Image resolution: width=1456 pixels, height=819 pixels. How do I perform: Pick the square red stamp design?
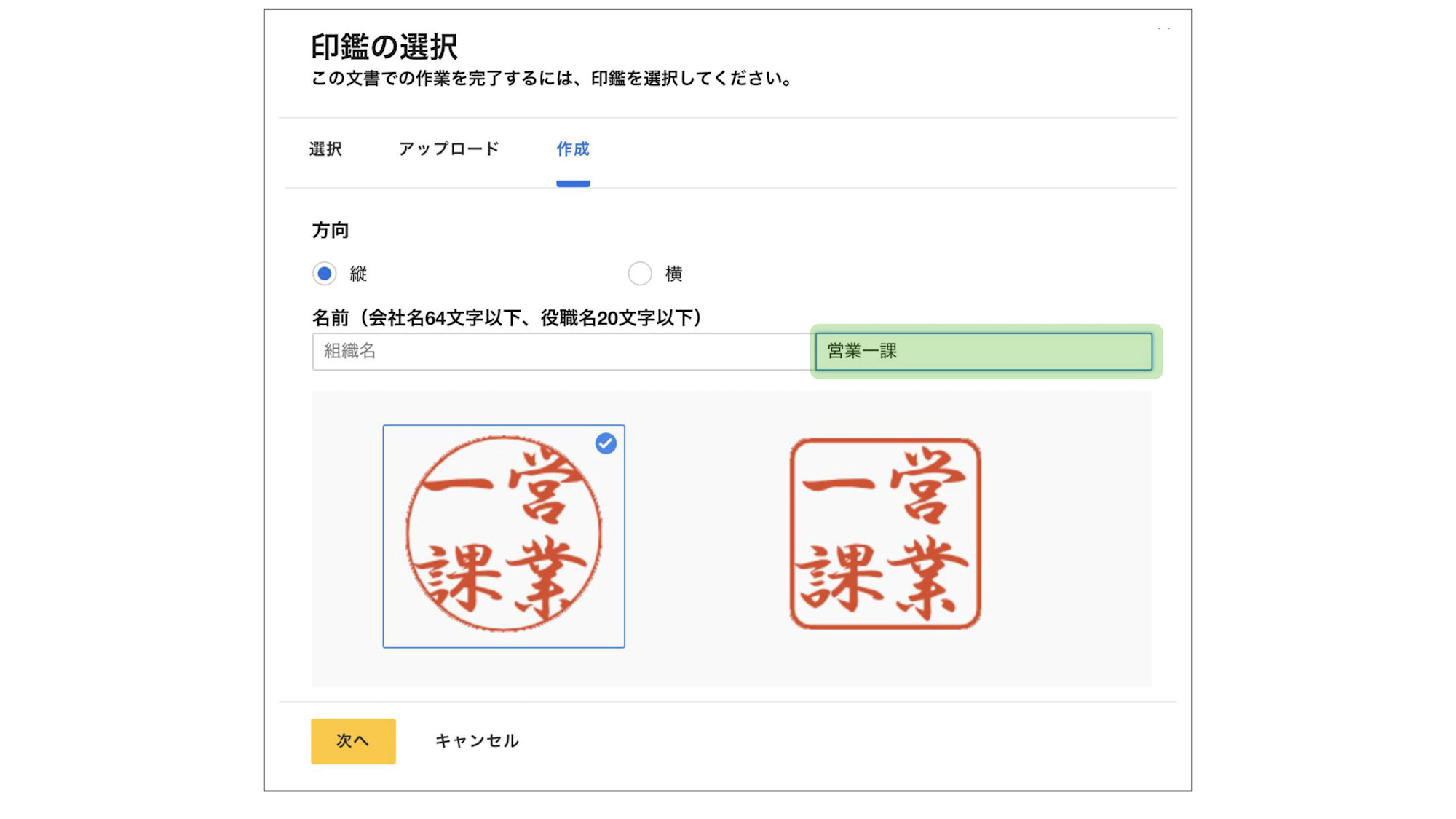[885, 534]
